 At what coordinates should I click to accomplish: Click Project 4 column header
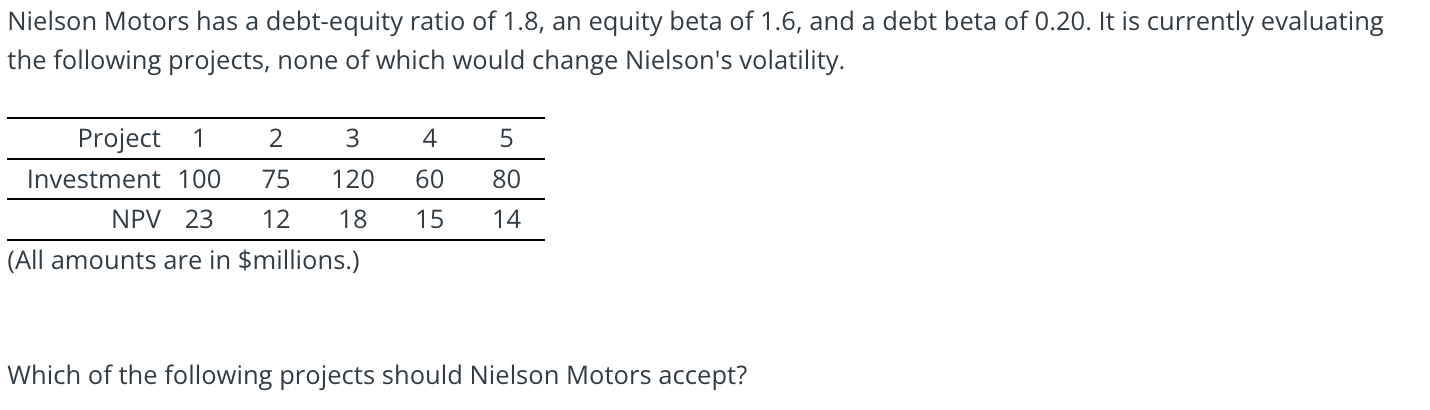click(430, 138)
